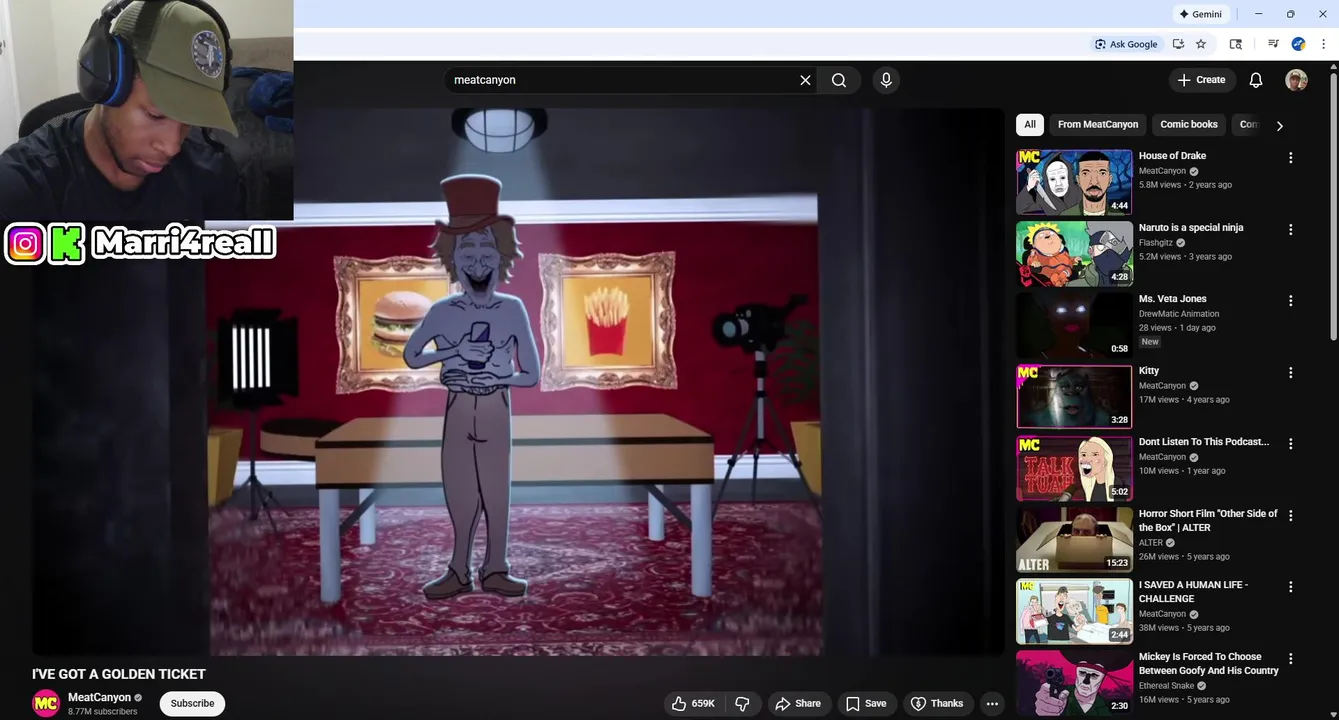Bookmark this page with the star icon
1339x720 pixels.
tap(1201, 44)
